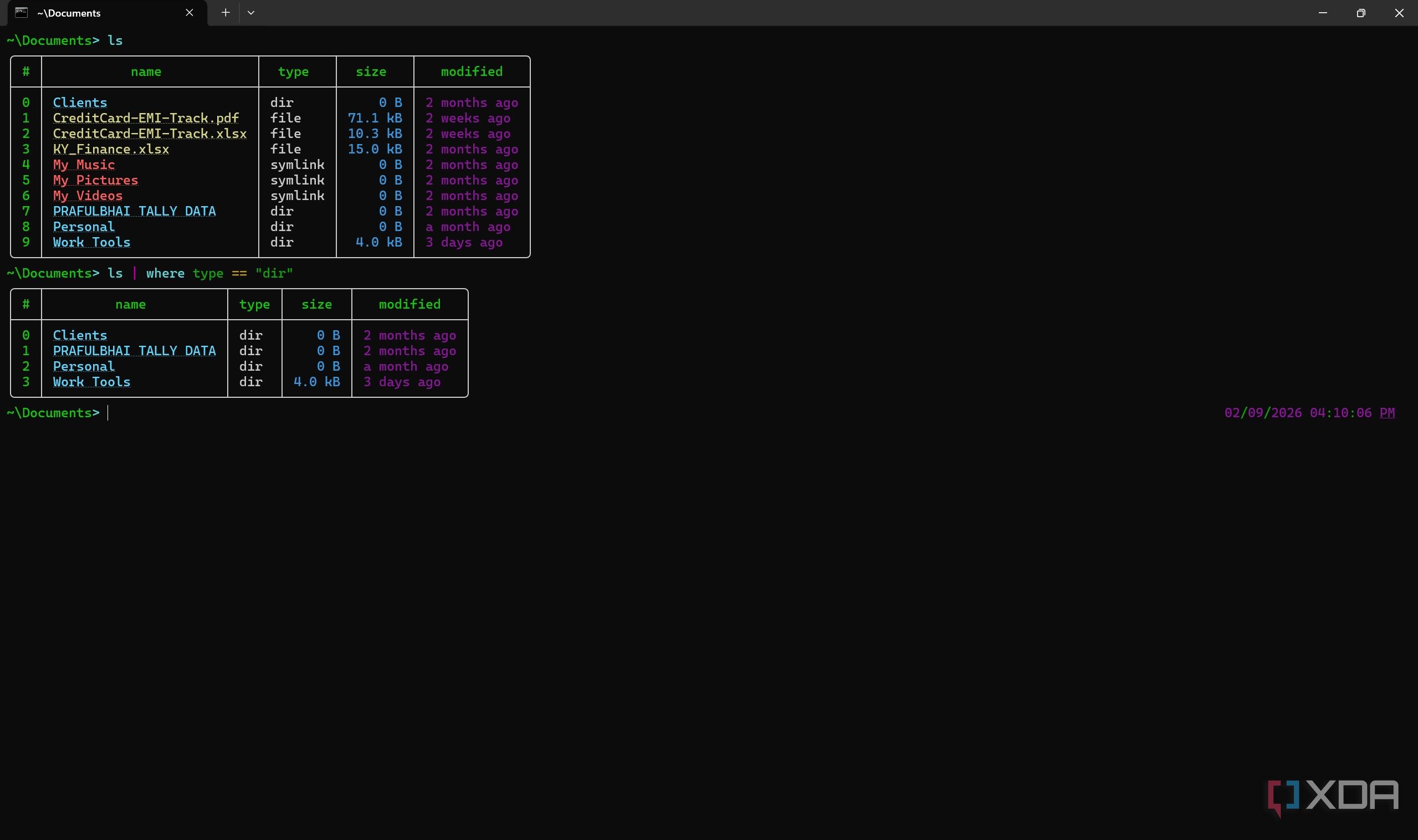
Task: Click the 15.0 kB size value
Action: pos(375,150)
